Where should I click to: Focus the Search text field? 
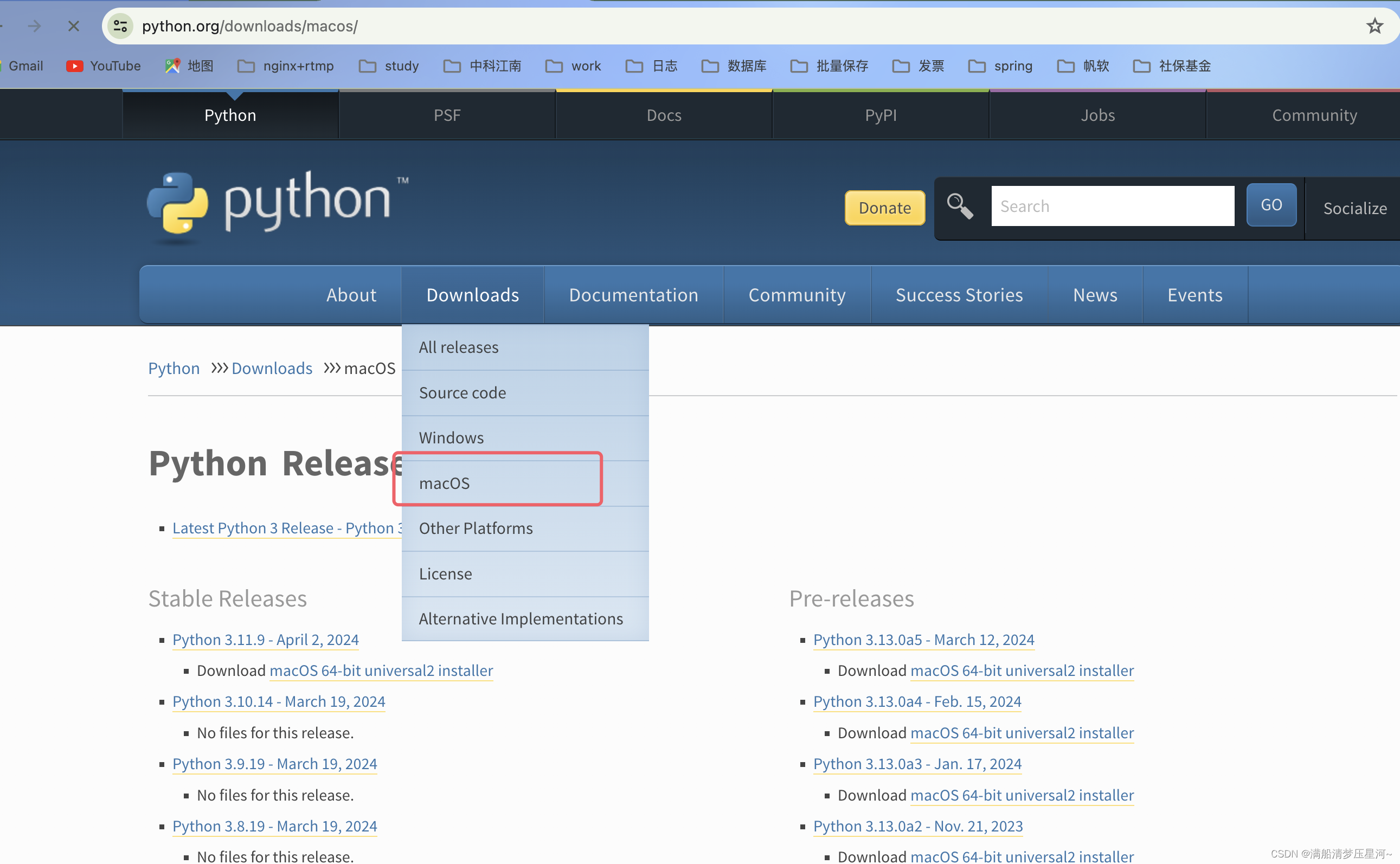pos(1113,206)
